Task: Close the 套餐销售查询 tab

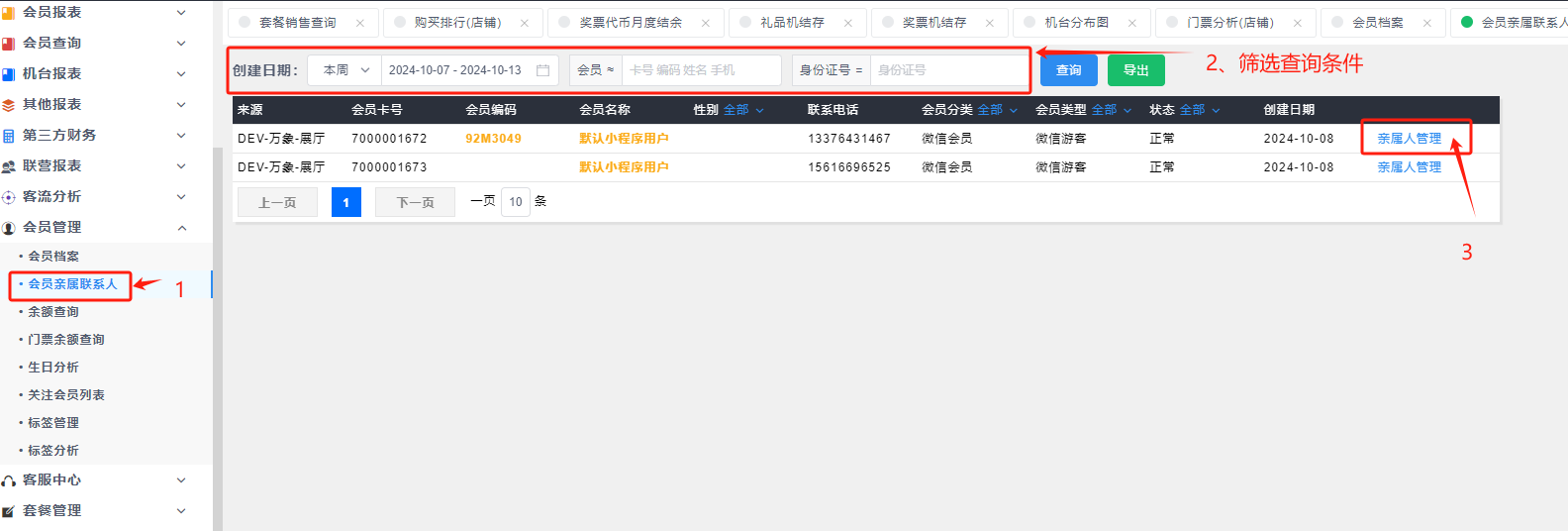Action: (360, 23)
